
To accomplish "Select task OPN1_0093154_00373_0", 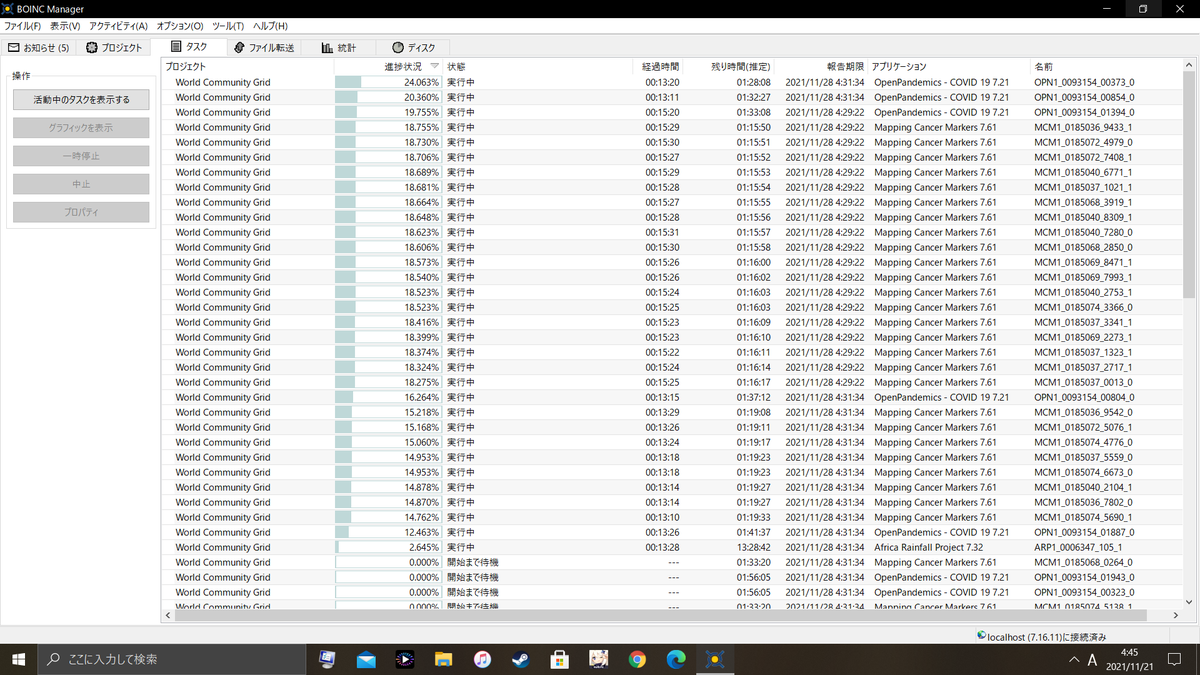I will 1084,82.
